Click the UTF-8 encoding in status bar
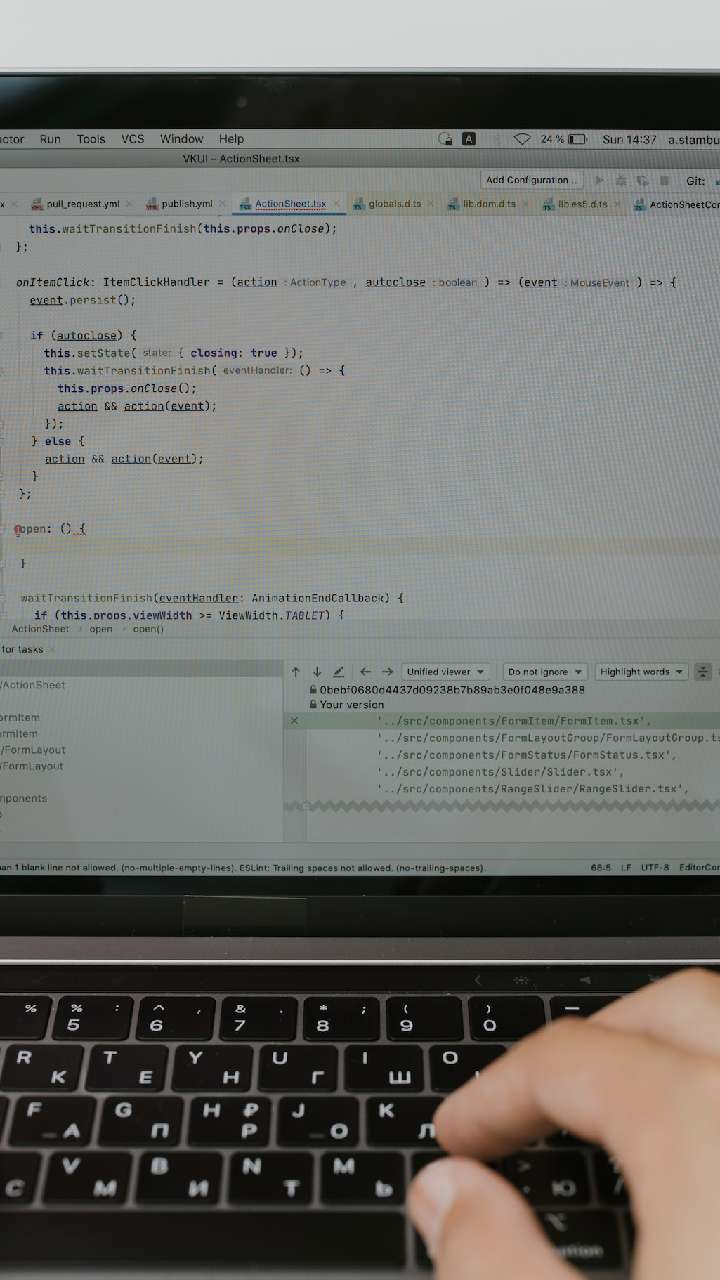This screenshot has width=720, height=1280. coord(655,868)
